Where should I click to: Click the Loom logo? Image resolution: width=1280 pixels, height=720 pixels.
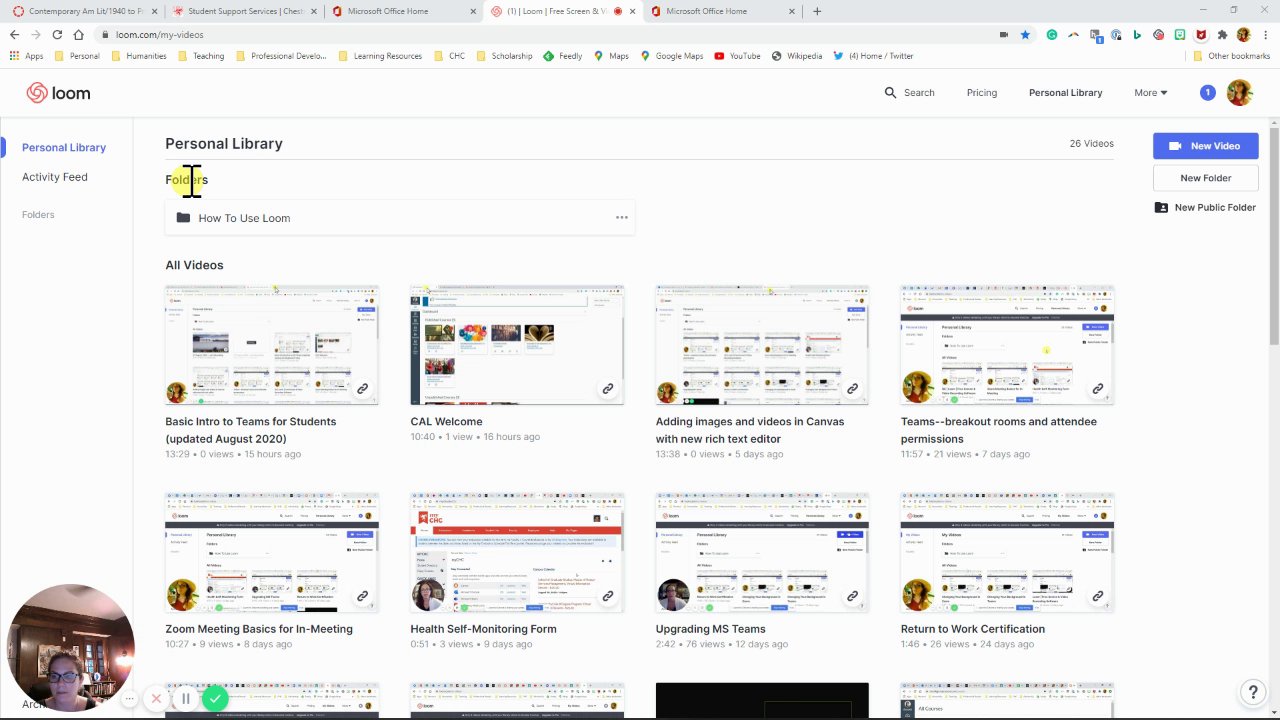point(58,93)
